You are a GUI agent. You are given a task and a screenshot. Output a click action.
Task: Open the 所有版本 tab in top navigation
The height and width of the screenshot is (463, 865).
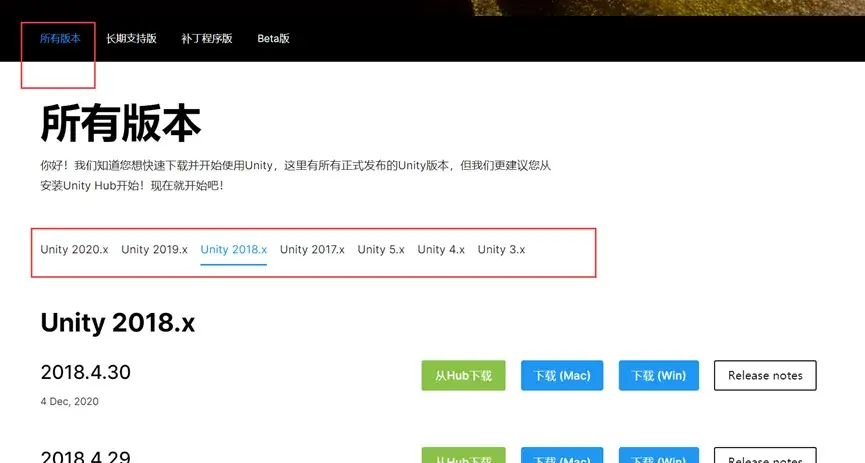(x=60, y=39)
